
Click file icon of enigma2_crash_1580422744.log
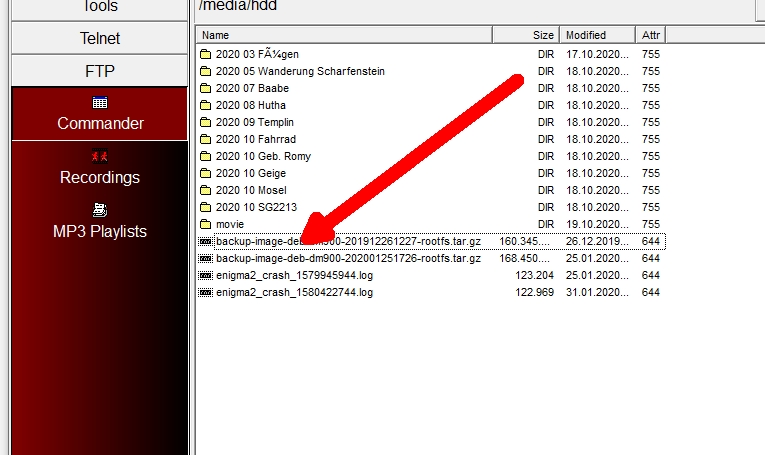[x=205, y=292]
